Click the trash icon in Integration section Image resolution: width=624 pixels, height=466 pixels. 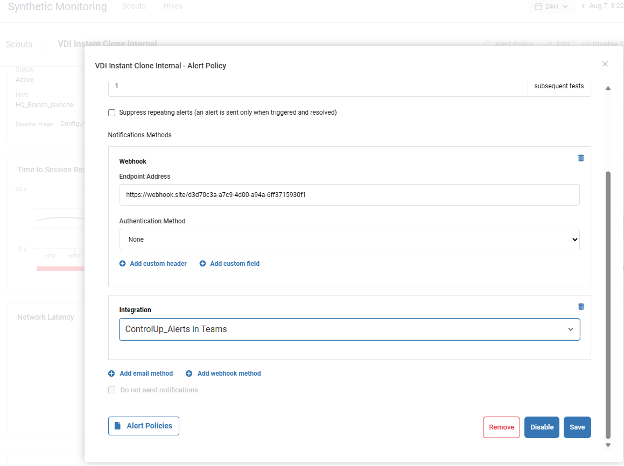tap(581, 307)
